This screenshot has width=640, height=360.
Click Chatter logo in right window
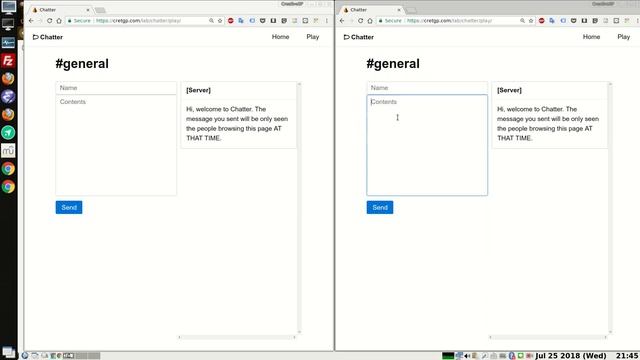359,37
